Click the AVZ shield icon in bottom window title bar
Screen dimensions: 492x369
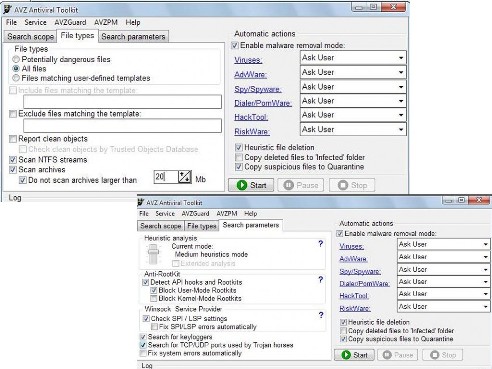(x=141, y=202)
